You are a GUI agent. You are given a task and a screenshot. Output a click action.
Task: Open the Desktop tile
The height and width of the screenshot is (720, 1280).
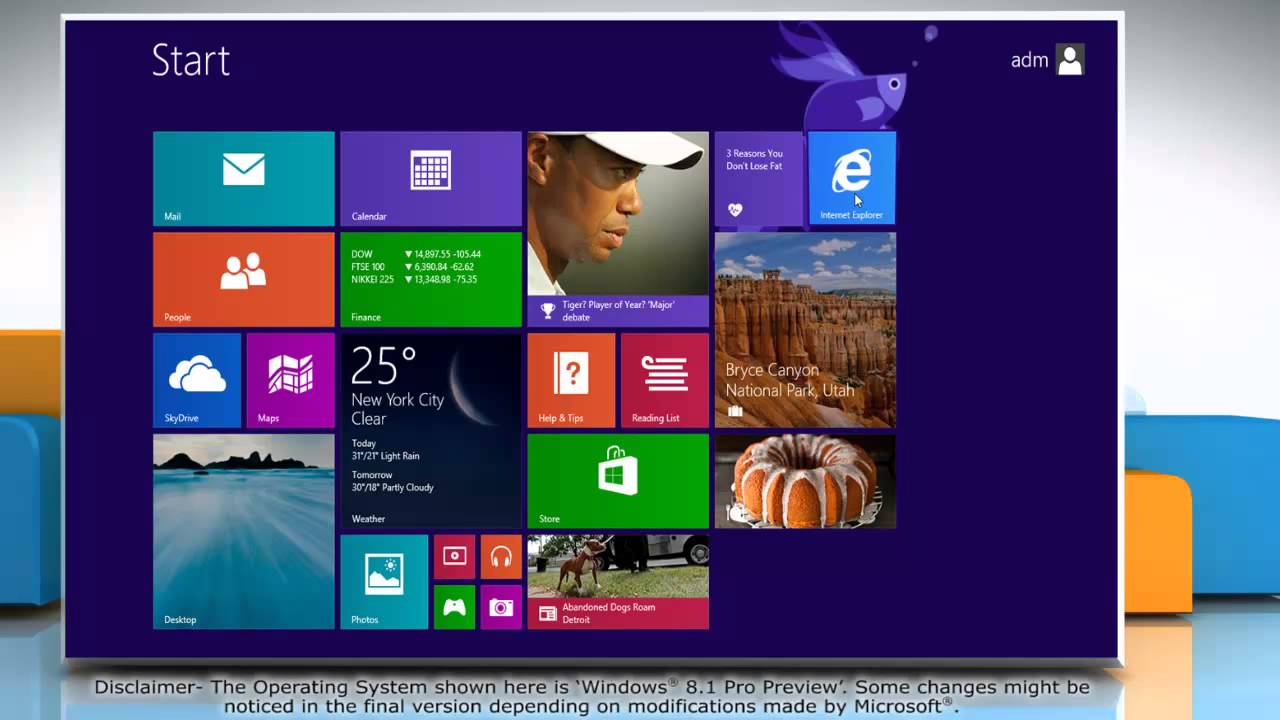244,532
